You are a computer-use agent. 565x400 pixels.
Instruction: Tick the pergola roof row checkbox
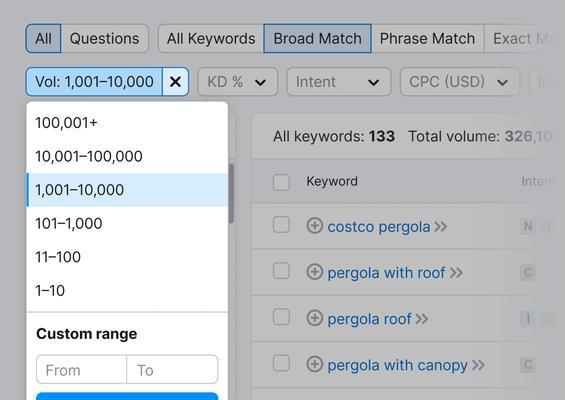point(281,317)
